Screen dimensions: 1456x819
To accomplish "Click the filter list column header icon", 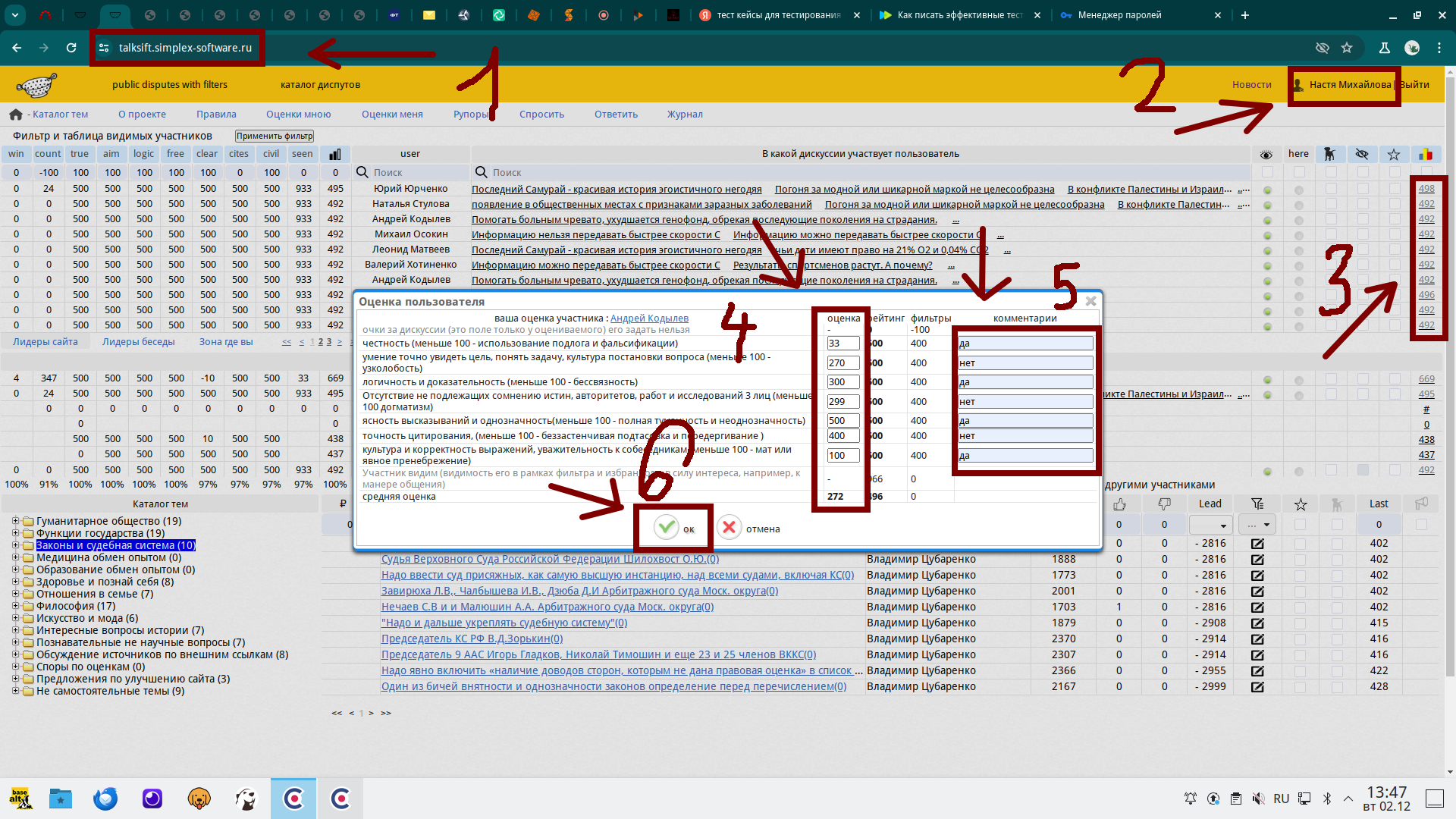I will (1257, 504).
